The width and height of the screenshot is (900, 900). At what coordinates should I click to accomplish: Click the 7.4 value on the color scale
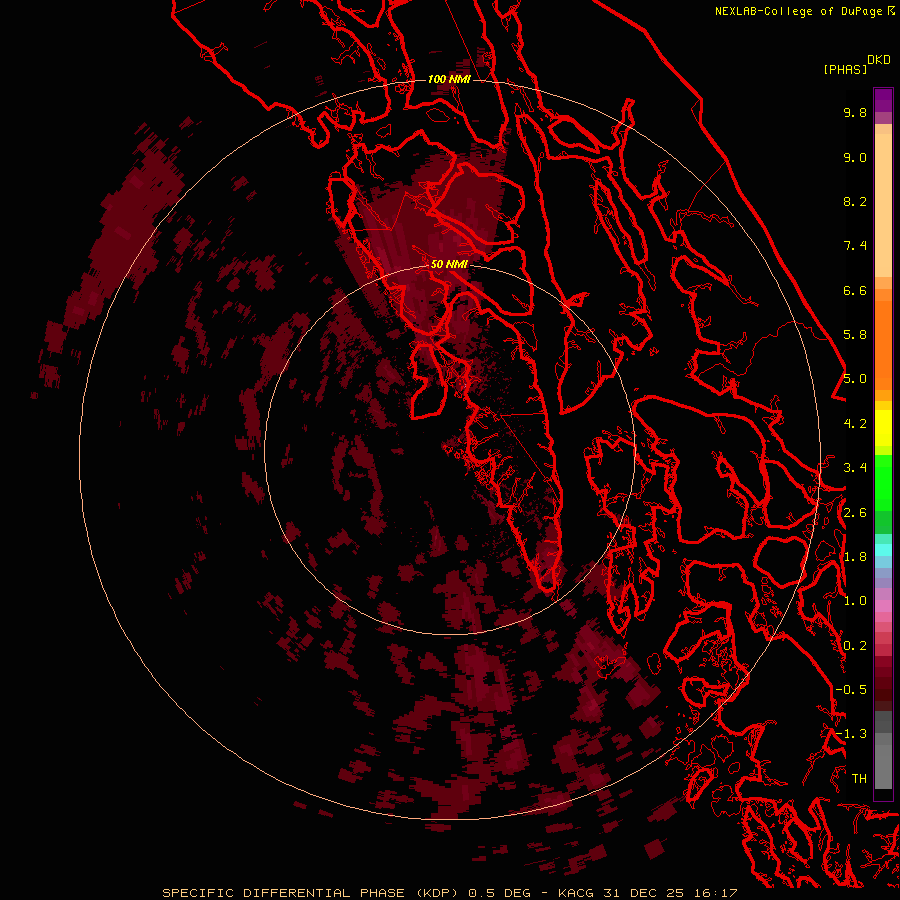(855, 246)
